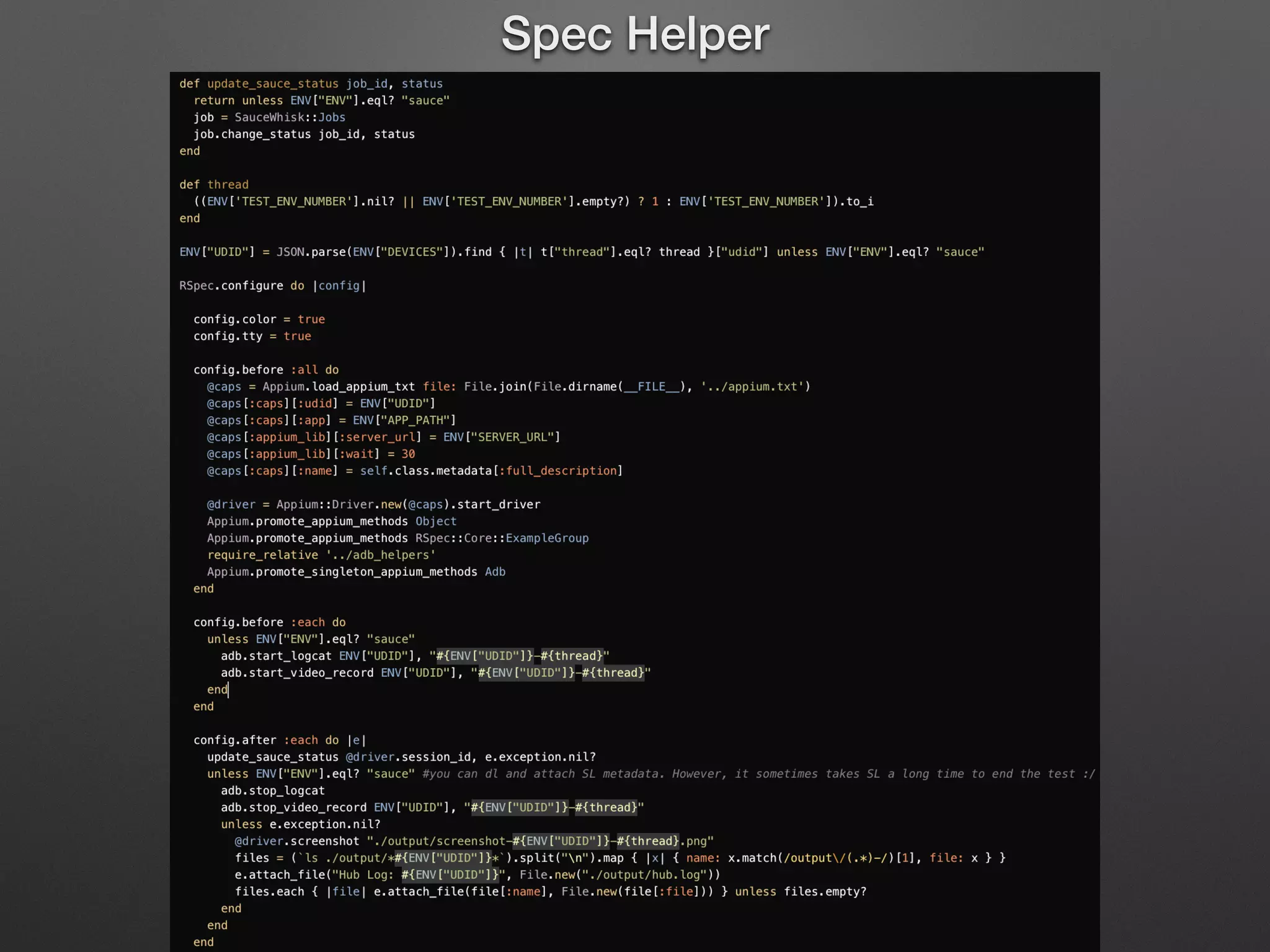Click the 'adb.start_video_record' line
Viewport: 1270px width, 952px height.
[436, 673]
